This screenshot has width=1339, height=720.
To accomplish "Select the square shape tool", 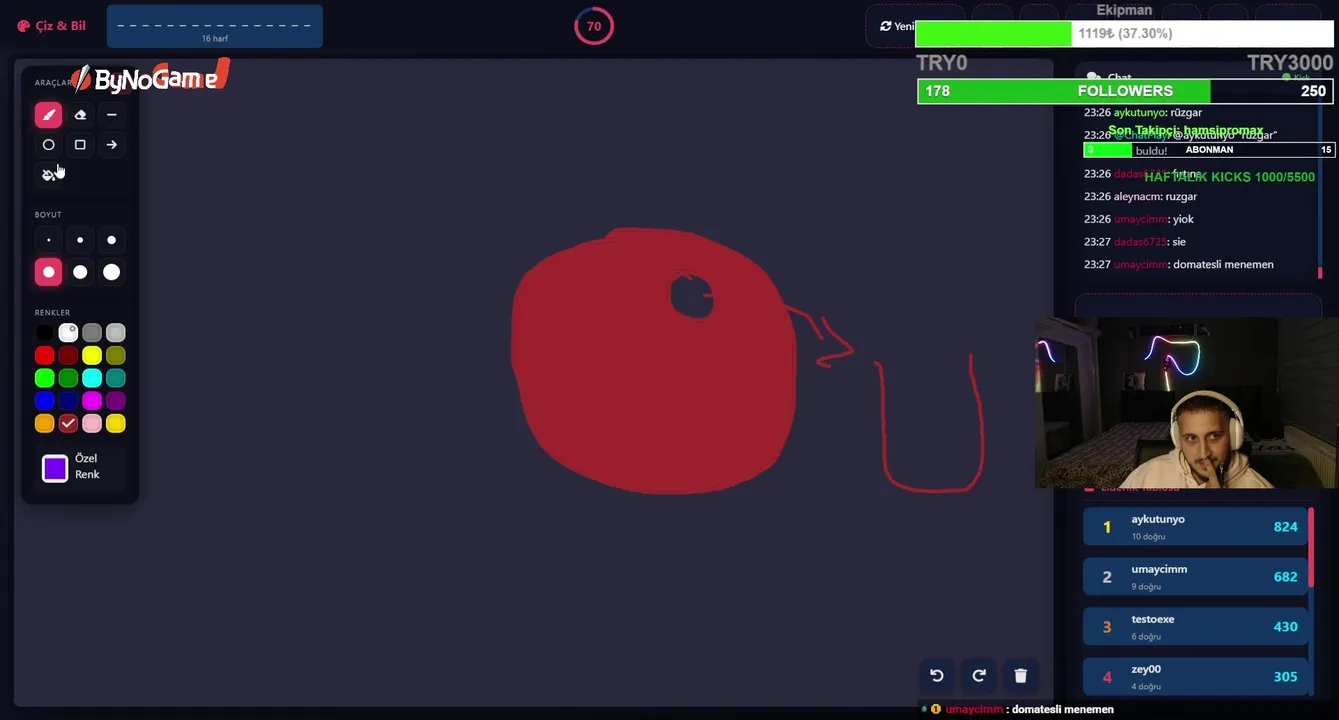I will pyautogui.click(x=80, y=145).
